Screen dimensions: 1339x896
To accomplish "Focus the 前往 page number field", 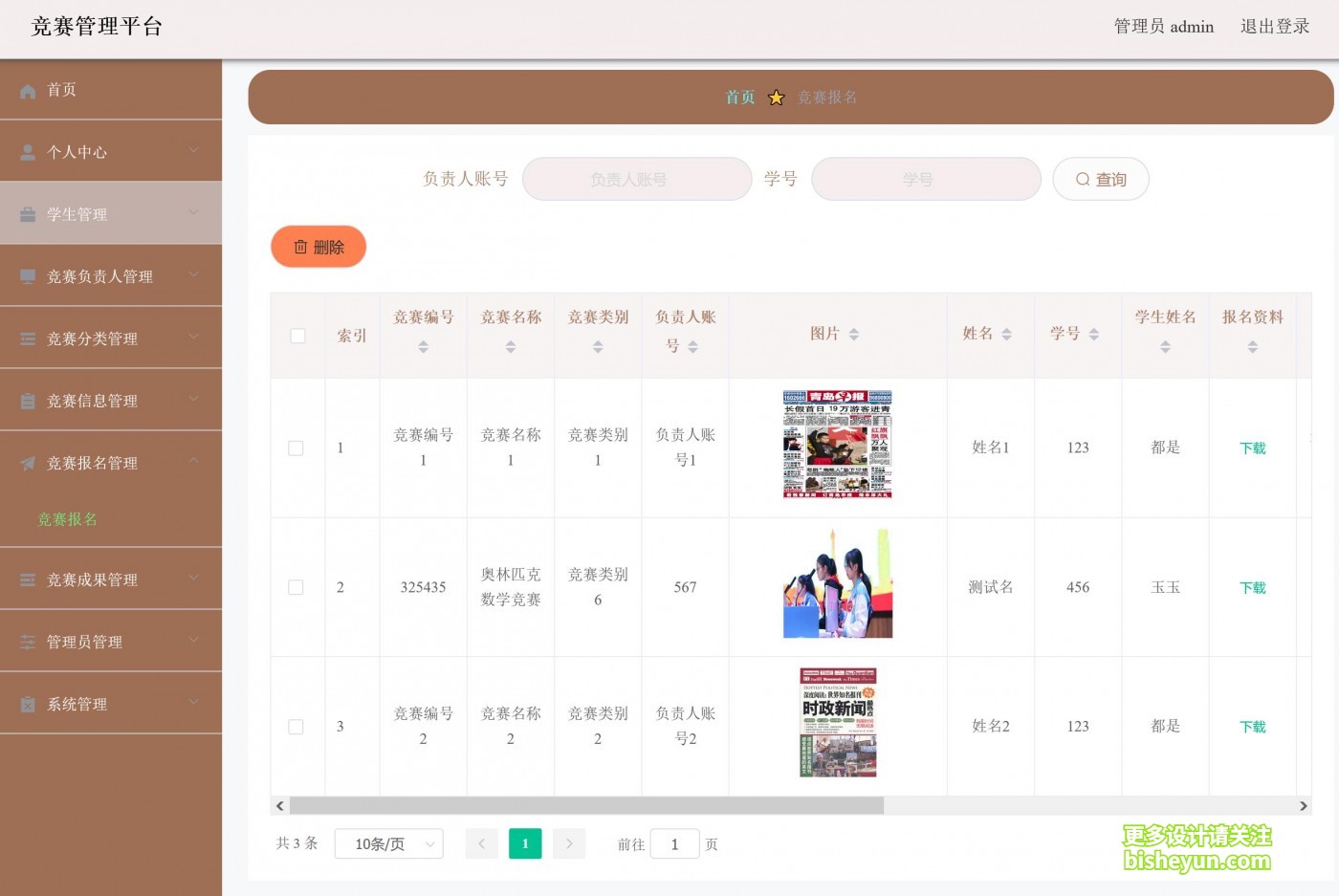I will (x=674, y=843).
